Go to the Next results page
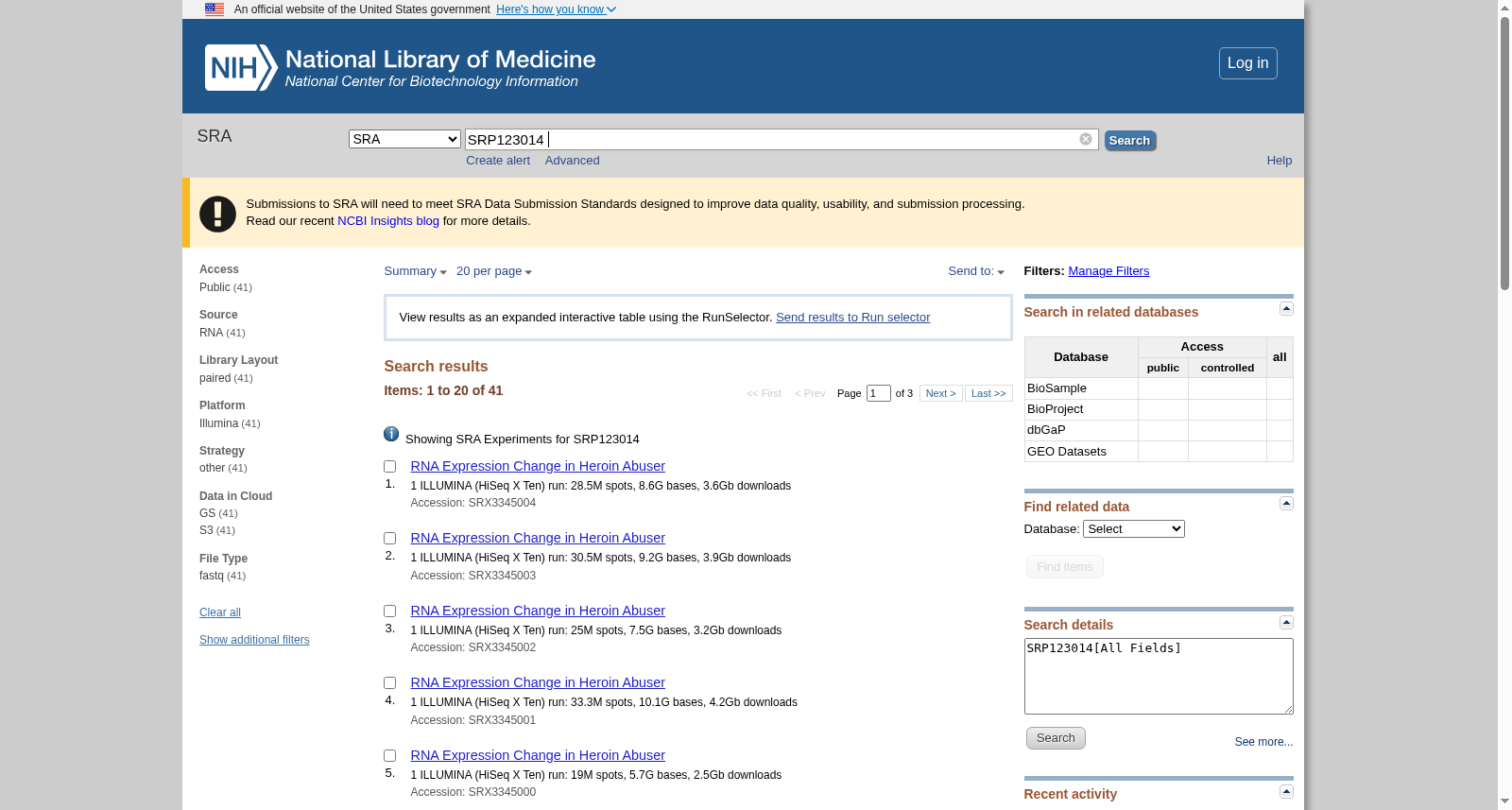Screen dimensions: 1512x810 click(x=940, y=393)
